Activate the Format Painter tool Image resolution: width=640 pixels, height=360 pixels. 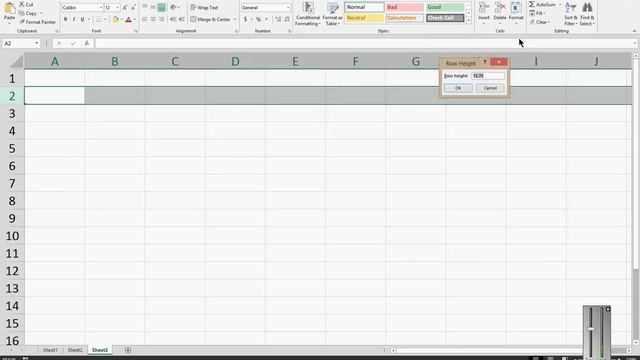point(38,22)
